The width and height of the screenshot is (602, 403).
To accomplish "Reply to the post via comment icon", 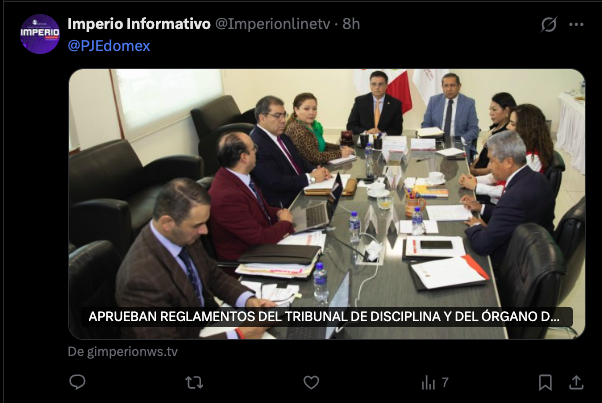I will (77, 382).
